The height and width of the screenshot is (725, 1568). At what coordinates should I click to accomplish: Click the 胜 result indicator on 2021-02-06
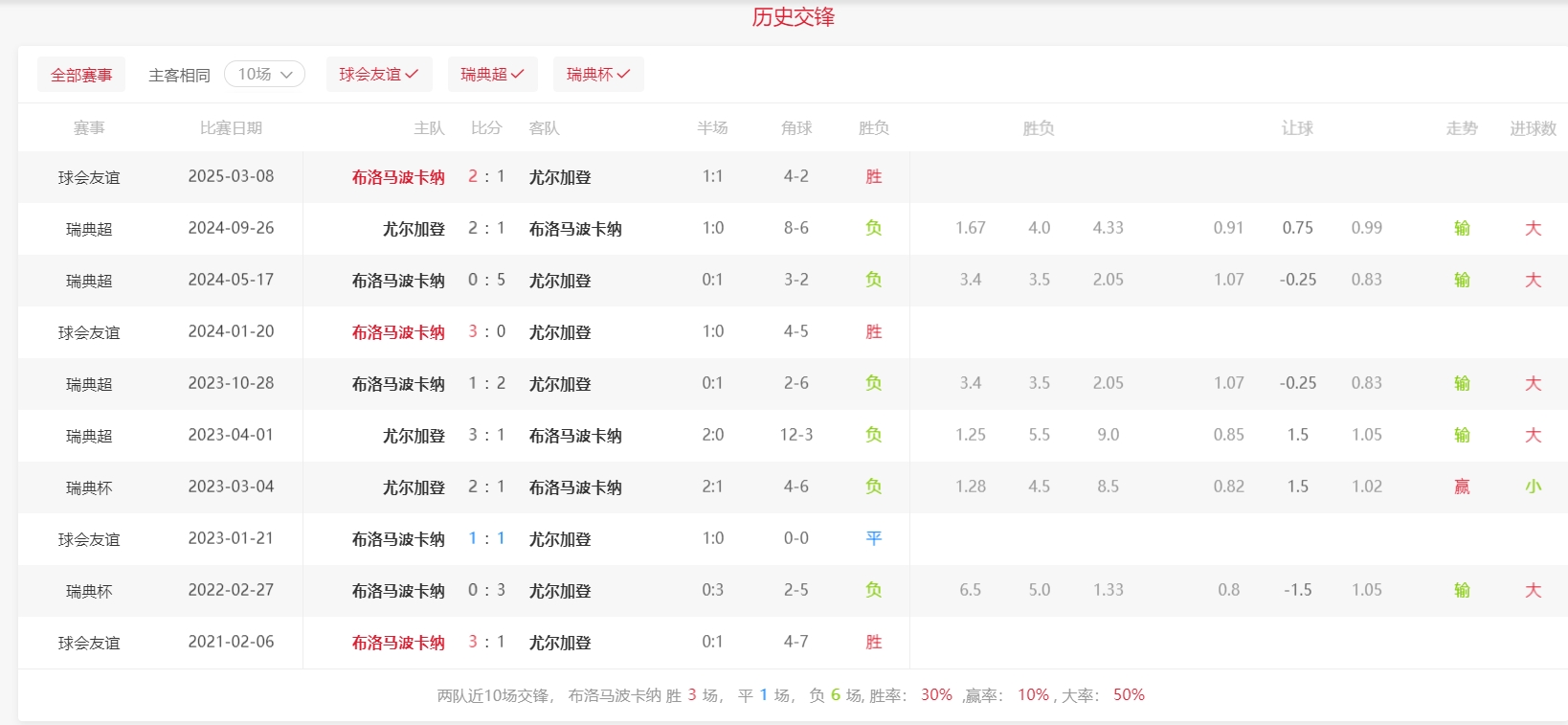[x=873, y=642]
